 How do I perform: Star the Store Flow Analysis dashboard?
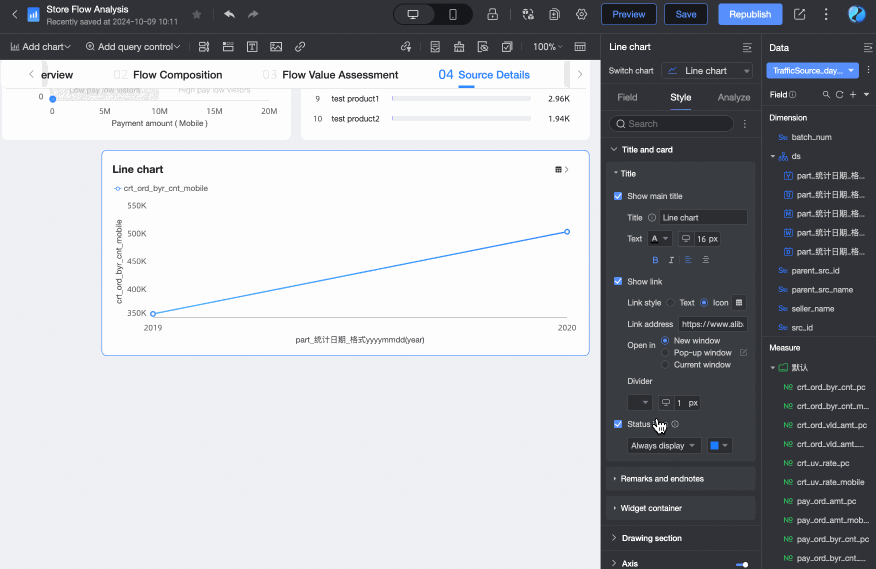197,14
